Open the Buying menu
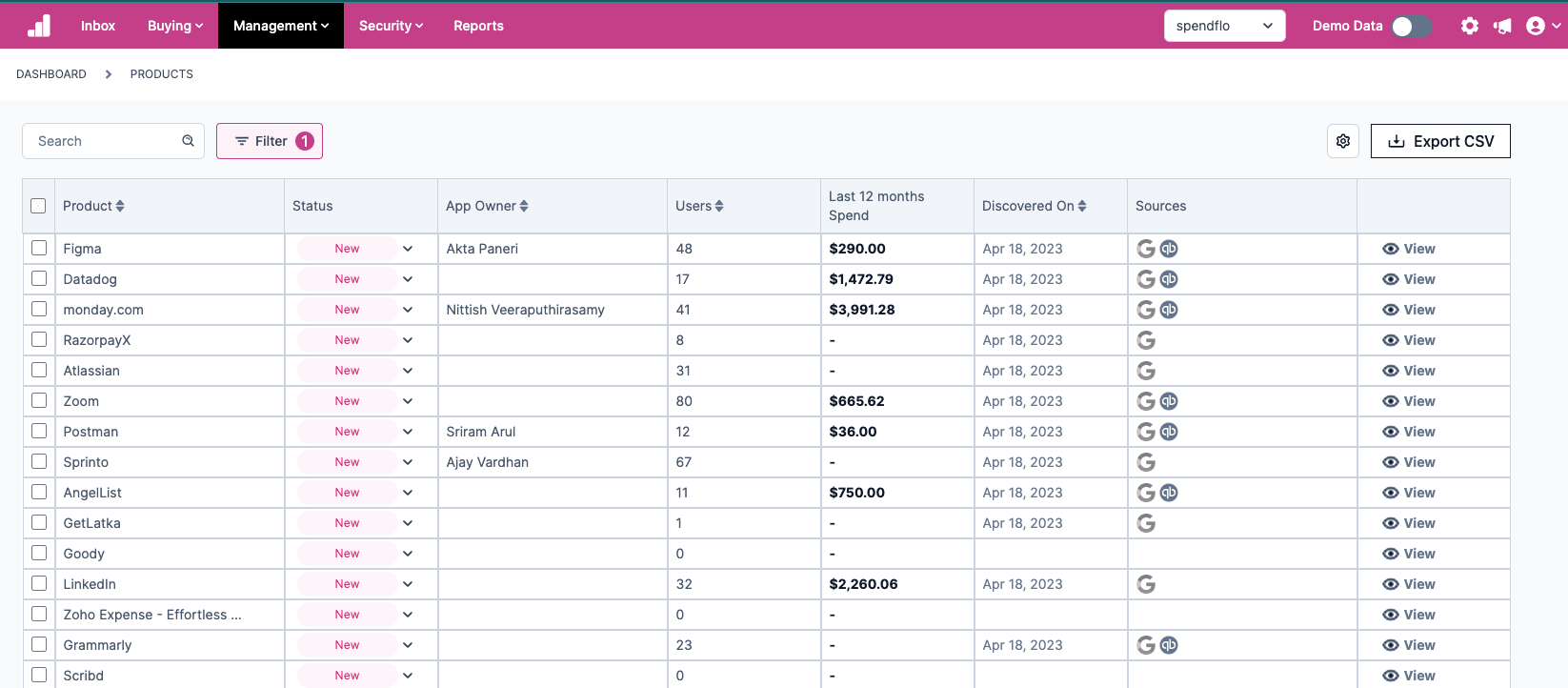This screenshot has height=688, width=1568. [175, 26]
